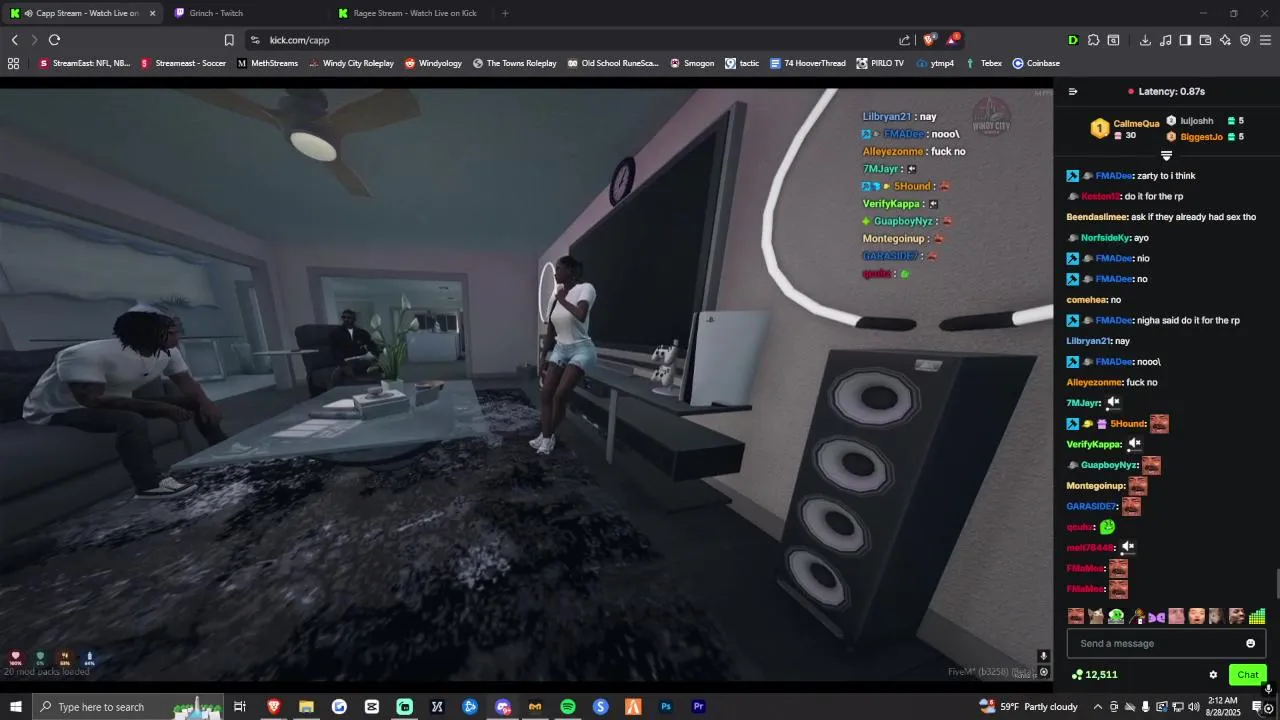Open the Brave main menu
The image size is (1280, 720).
point(1265,40)
